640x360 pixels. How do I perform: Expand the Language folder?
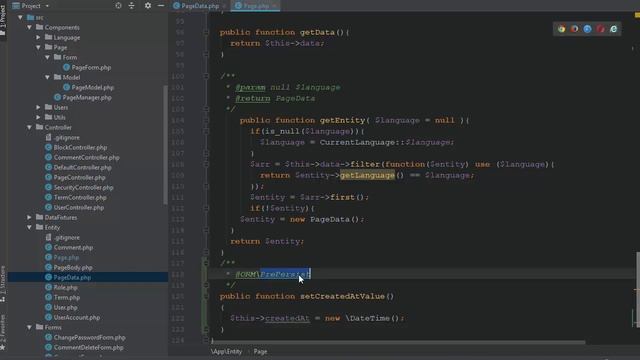pos(38,38)
